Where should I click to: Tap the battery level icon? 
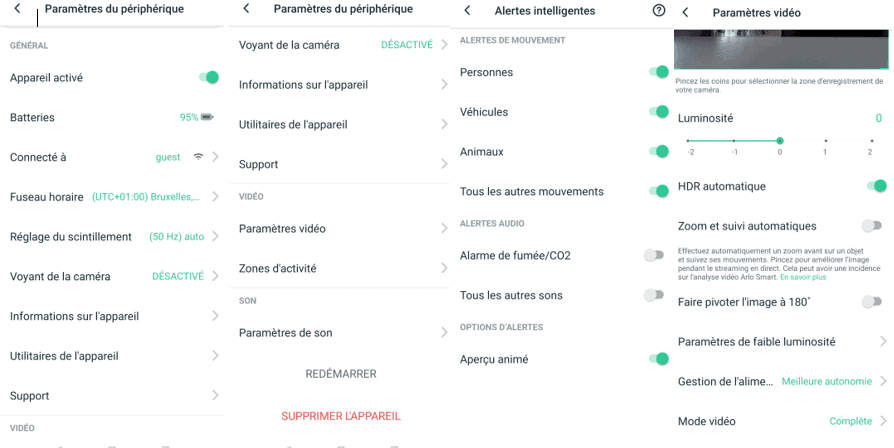pos(207,117)
